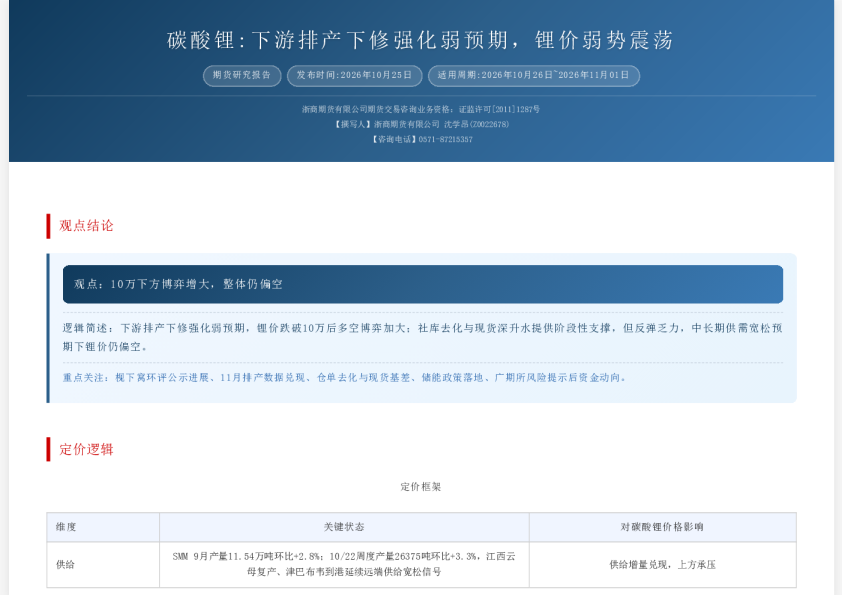Viewport: 842px width, 595px height.
Task: Click the 浙商期货有限公司期货交易咨询业务资格 line
Action: point(420,109)
